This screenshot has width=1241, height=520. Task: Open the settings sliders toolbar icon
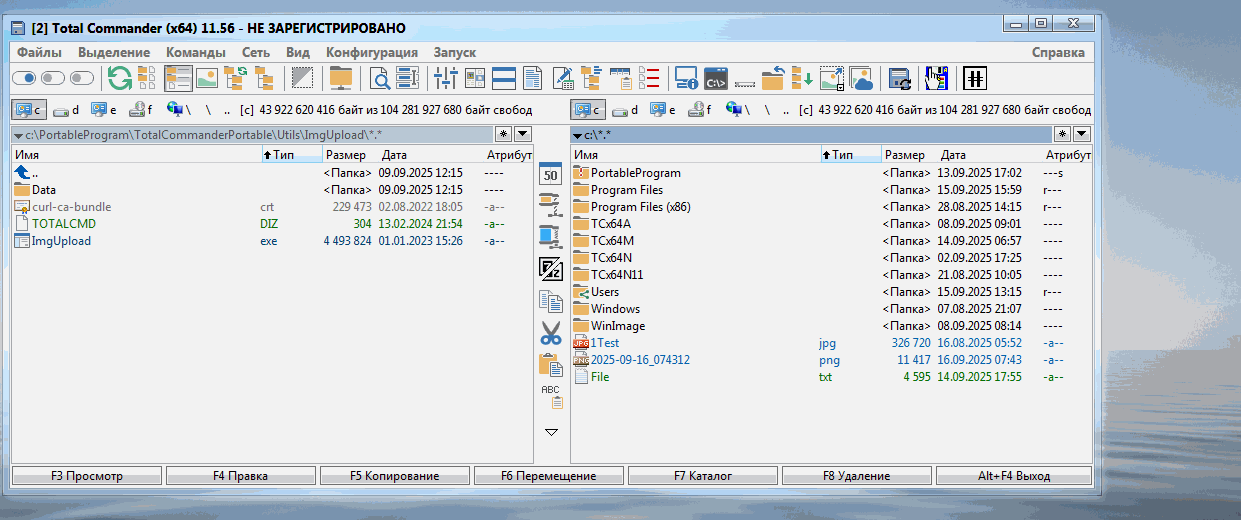[x=446, y=78]
